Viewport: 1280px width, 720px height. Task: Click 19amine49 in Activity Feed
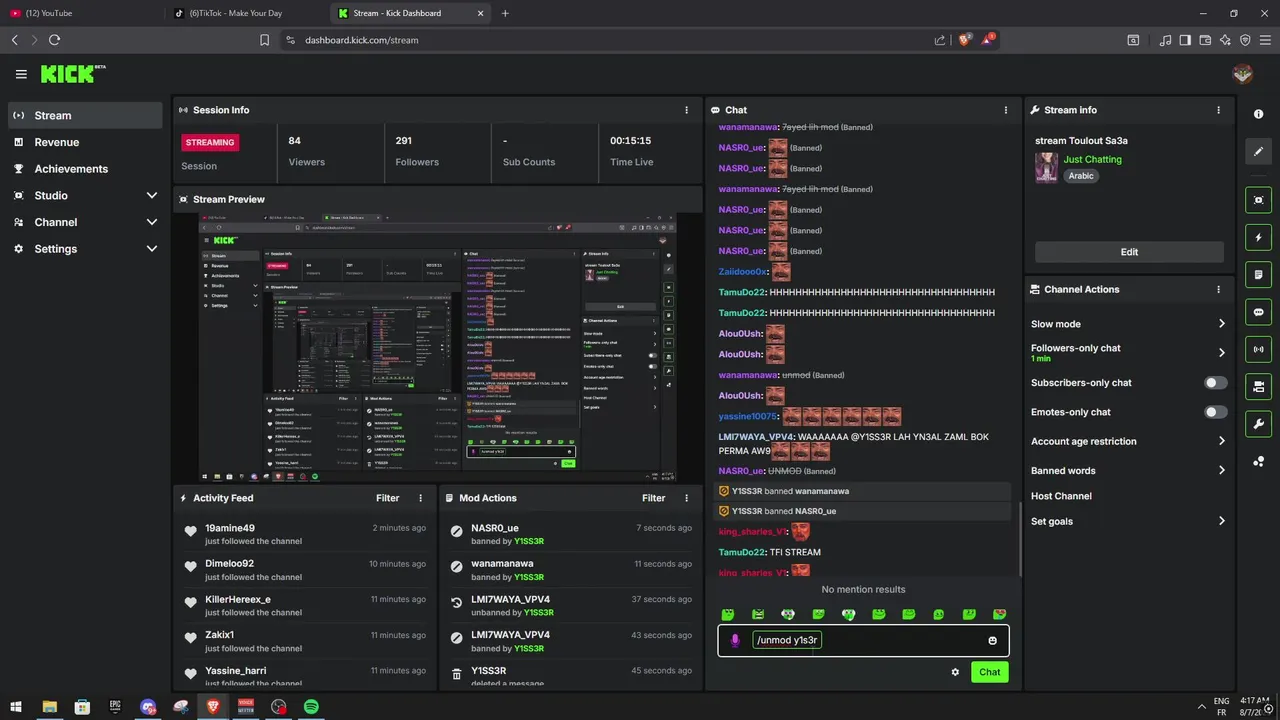pyautogui.click(x=230, y=528)
